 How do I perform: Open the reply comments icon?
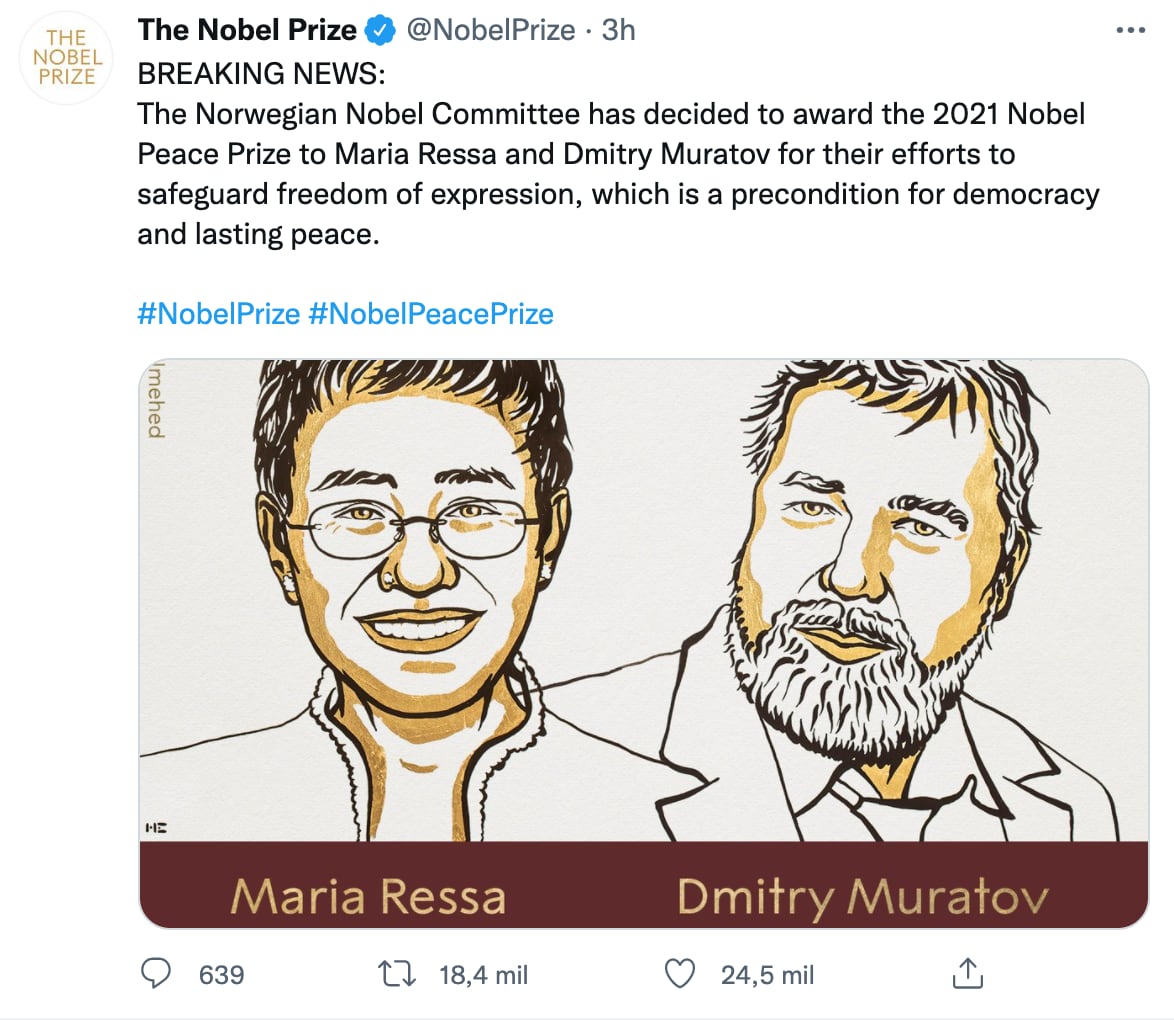(x=155, y=973)
